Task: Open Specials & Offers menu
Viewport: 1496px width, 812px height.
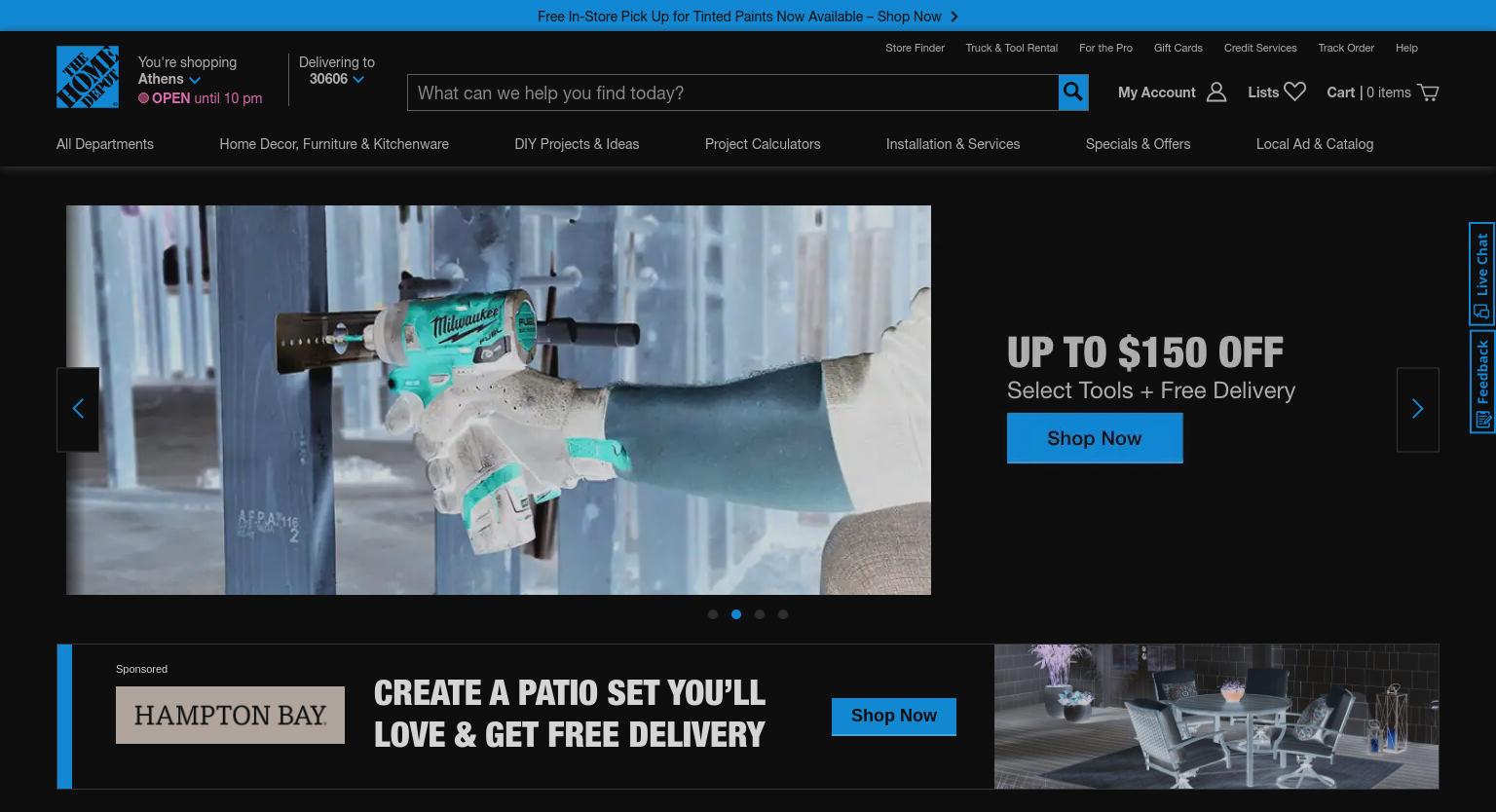Action: (1138, 144)
